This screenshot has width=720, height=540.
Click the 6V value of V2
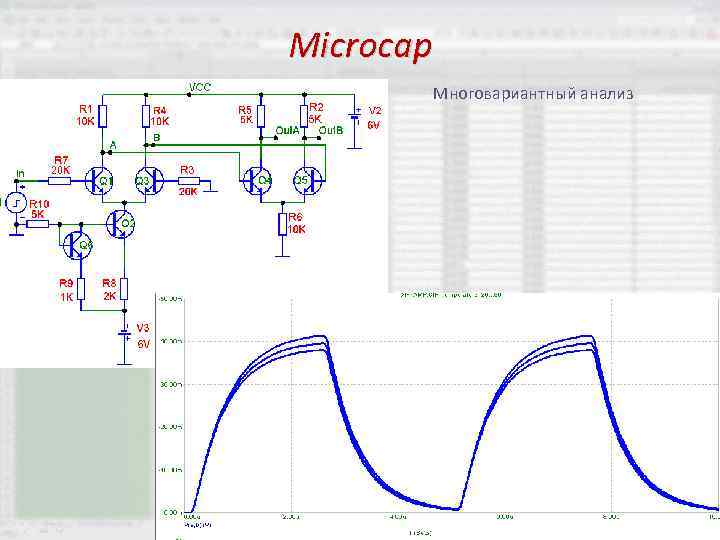(374, 125)
